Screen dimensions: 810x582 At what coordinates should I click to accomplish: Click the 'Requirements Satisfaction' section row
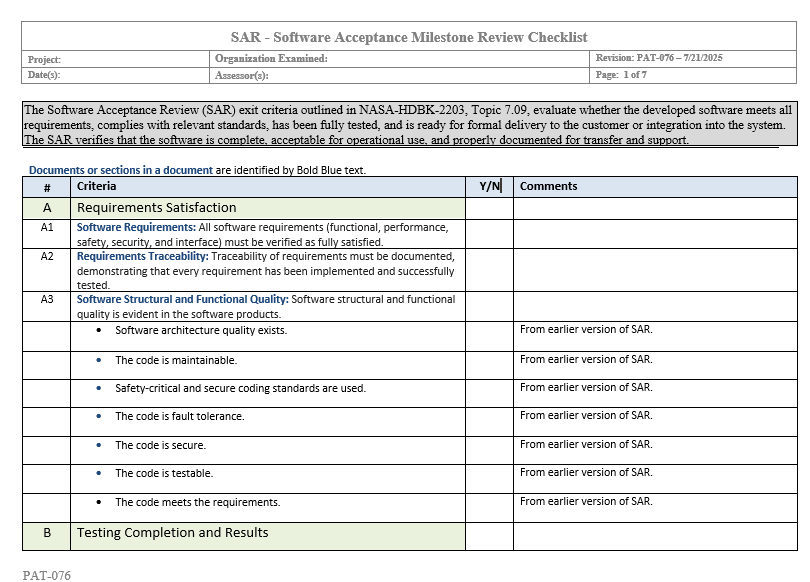coord(157,208)
